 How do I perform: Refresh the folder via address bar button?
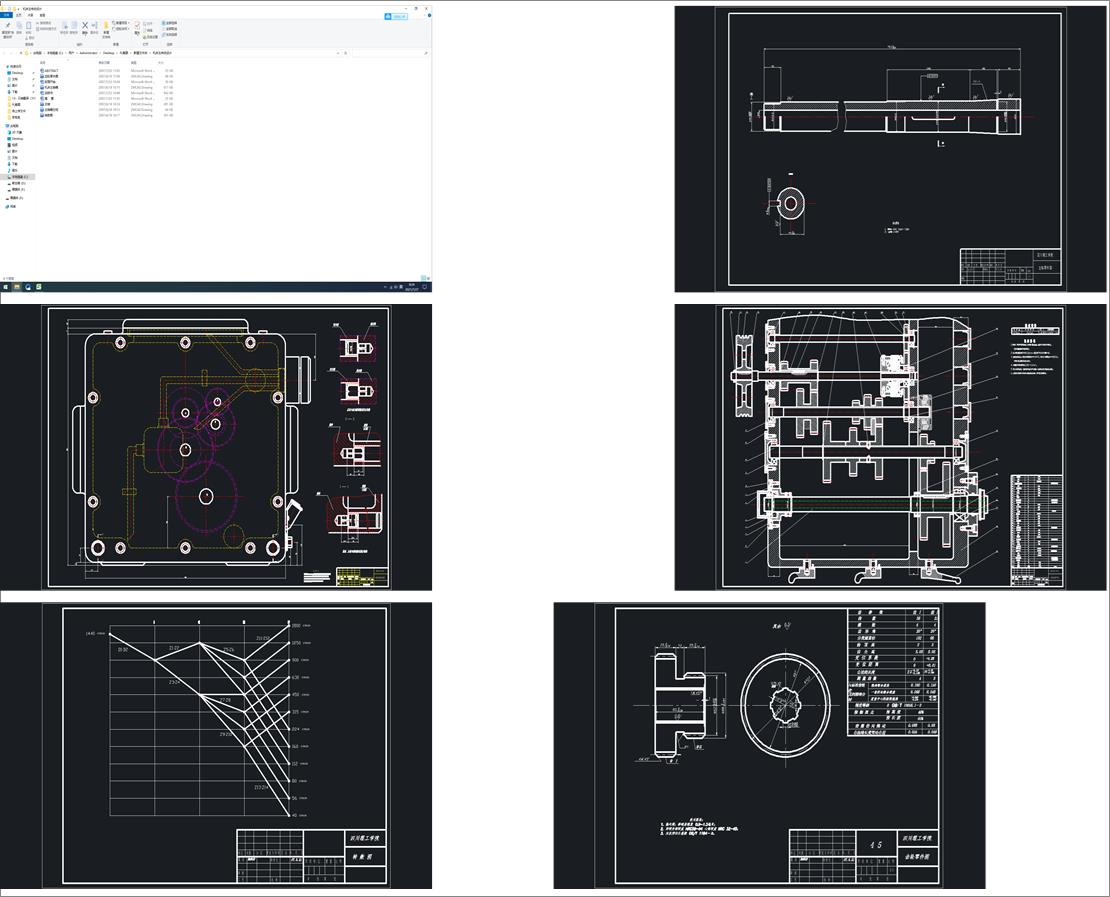click(x=345, y=53)
